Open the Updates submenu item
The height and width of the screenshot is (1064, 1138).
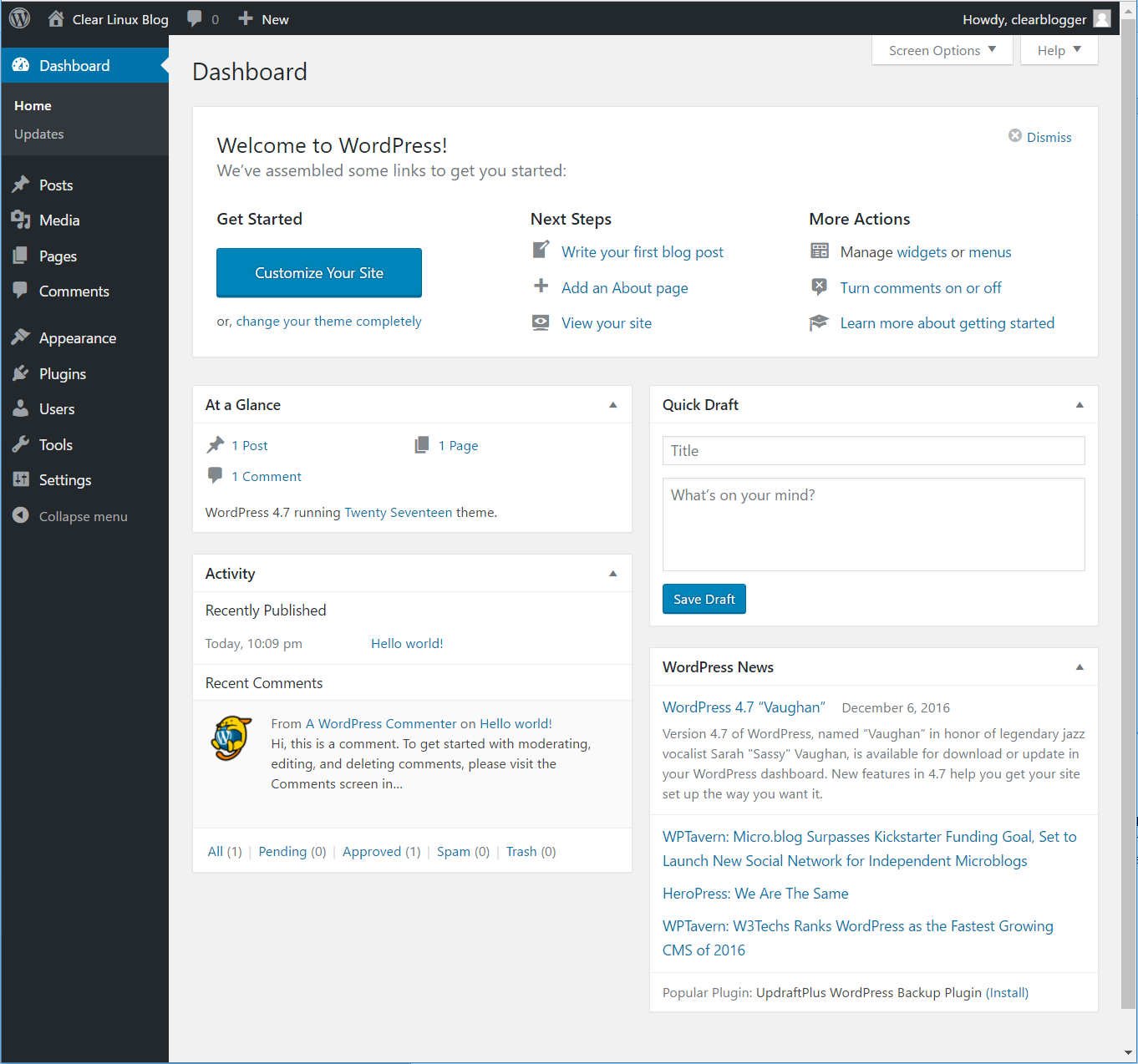pos(39,134)
